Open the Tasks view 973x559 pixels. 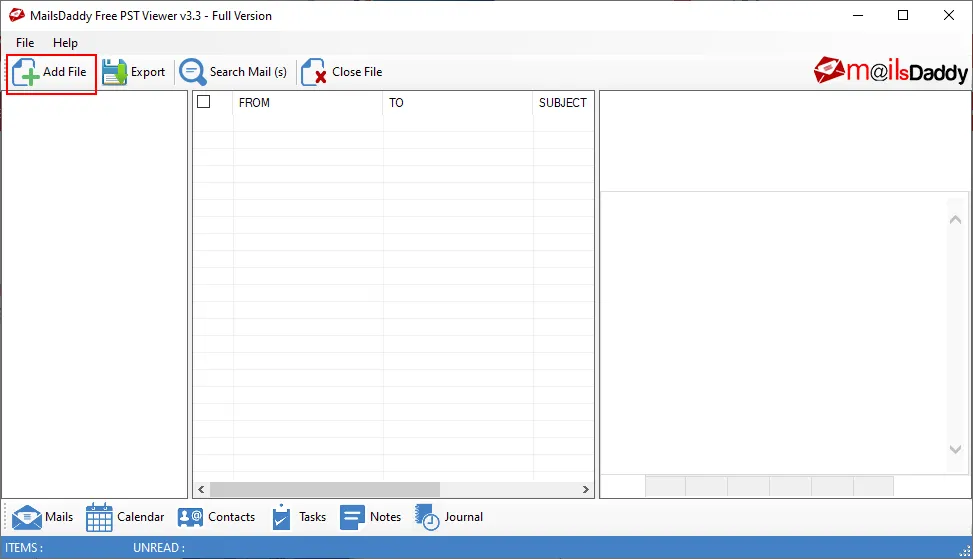pos(298,517)
